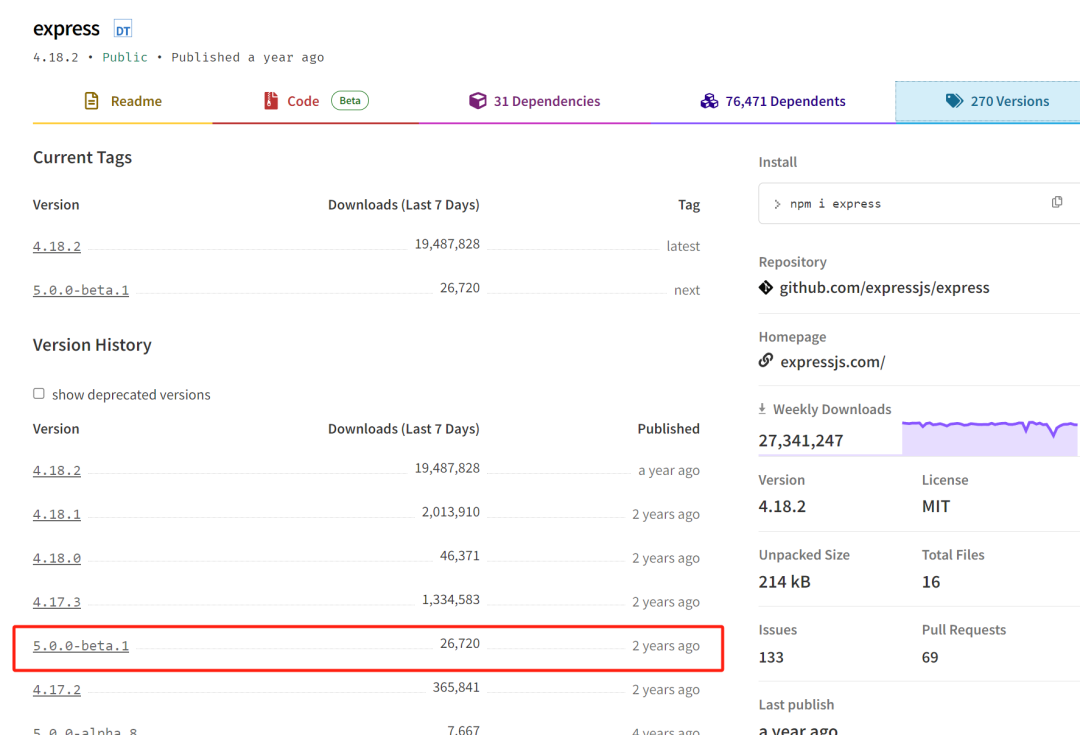This screenshot has height=735, width=1080.
Task: Open version 4.18.1 link
Action: [56, 514]
